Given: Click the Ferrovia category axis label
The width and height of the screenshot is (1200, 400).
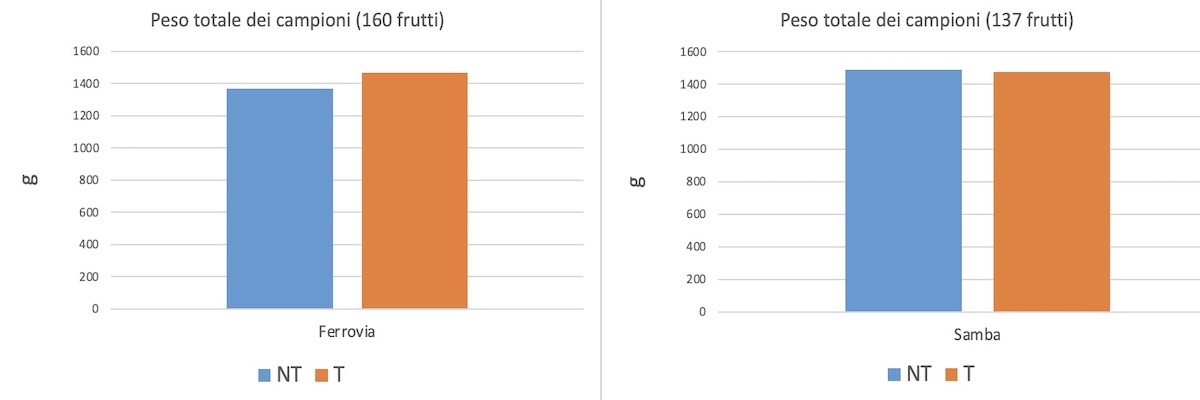Looking at the screenshot, I should [x=345, y=333].
